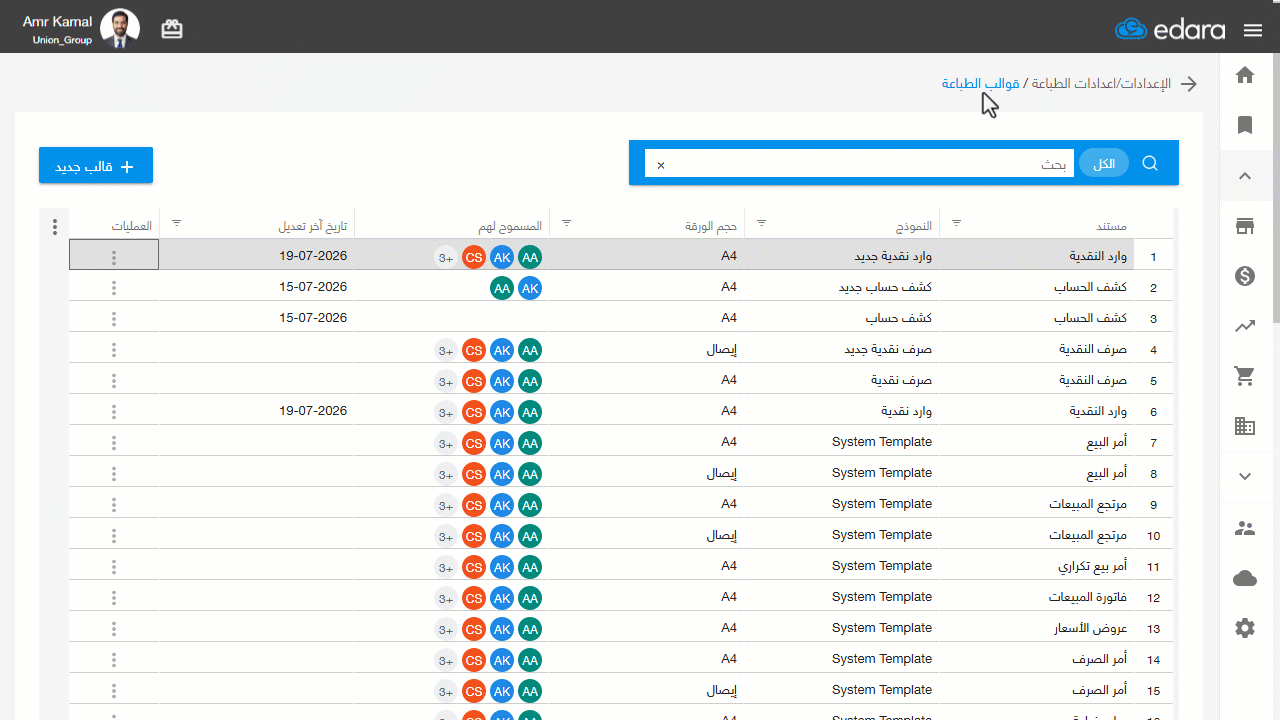Open the store module in sidebar
The height and width of the screenshot is (720, 1280).
[1245, 226]
